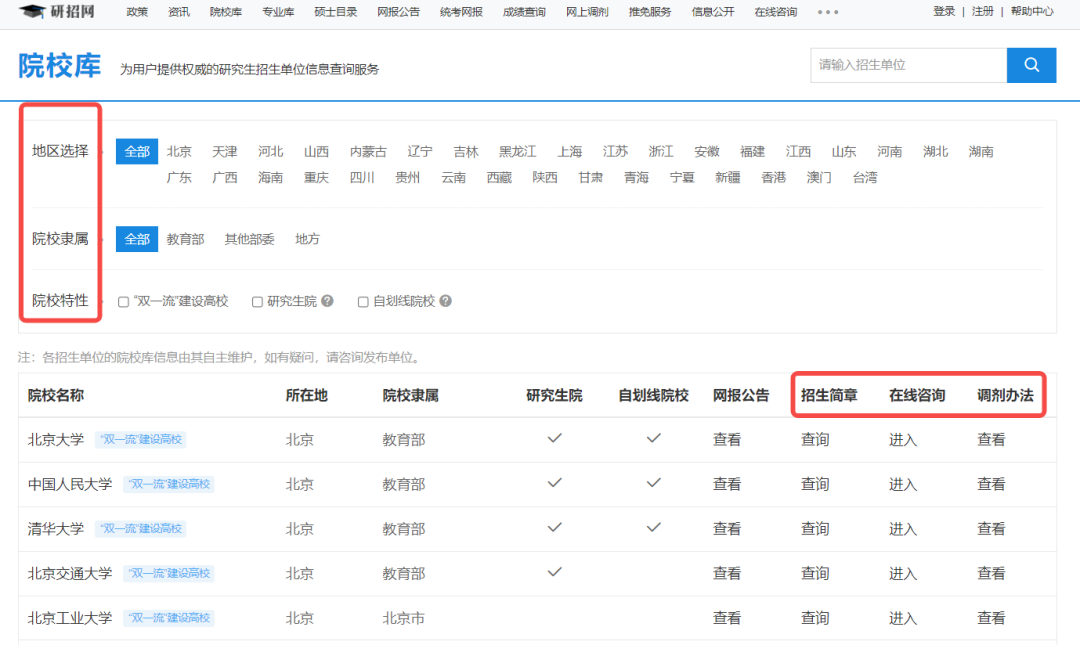The width and height of the screenshot is (1080, 645).
Task: Click the 研招网 logo
Action: (x=57, y=13)
